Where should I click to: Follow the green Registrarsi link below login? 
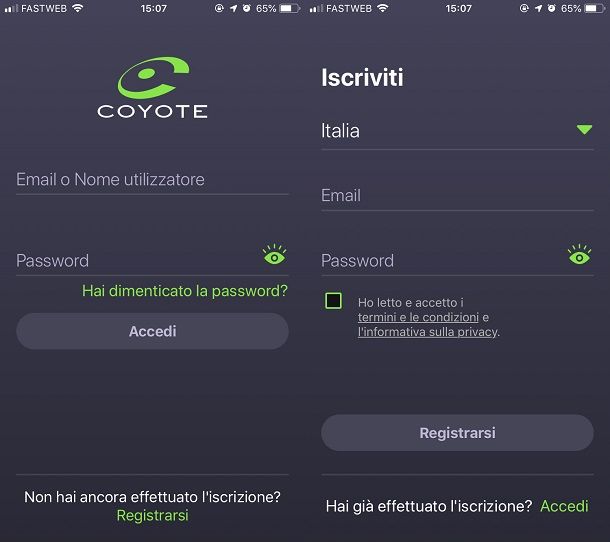(152, 515)
